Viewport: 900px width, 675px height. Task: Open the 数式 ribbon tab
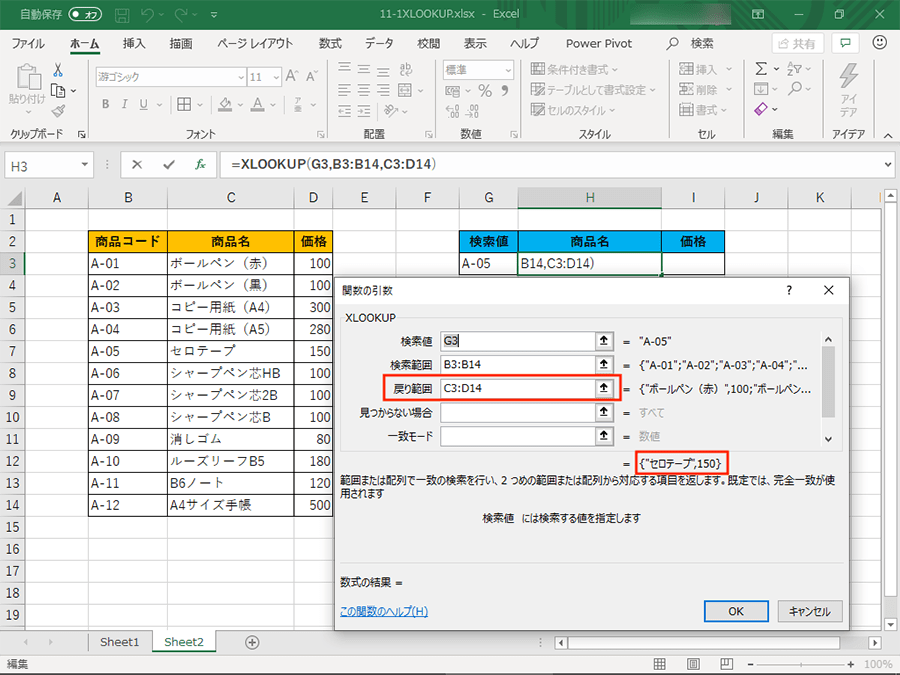(x=330, y=43)
